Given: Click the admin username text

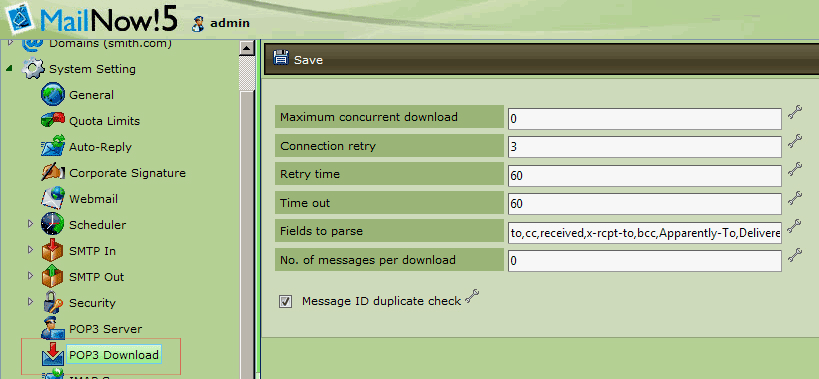Looking at the screenshot, I should click(x=230, y=23).
